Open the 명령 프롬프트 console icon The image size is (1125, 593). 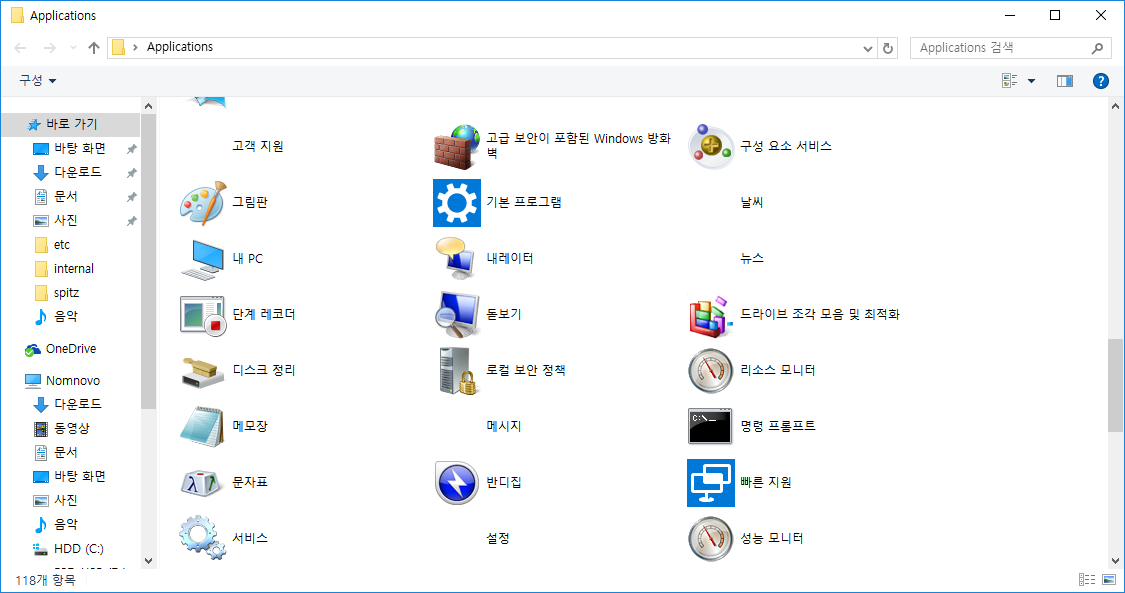pyautogui.click(x=710, y=426)
